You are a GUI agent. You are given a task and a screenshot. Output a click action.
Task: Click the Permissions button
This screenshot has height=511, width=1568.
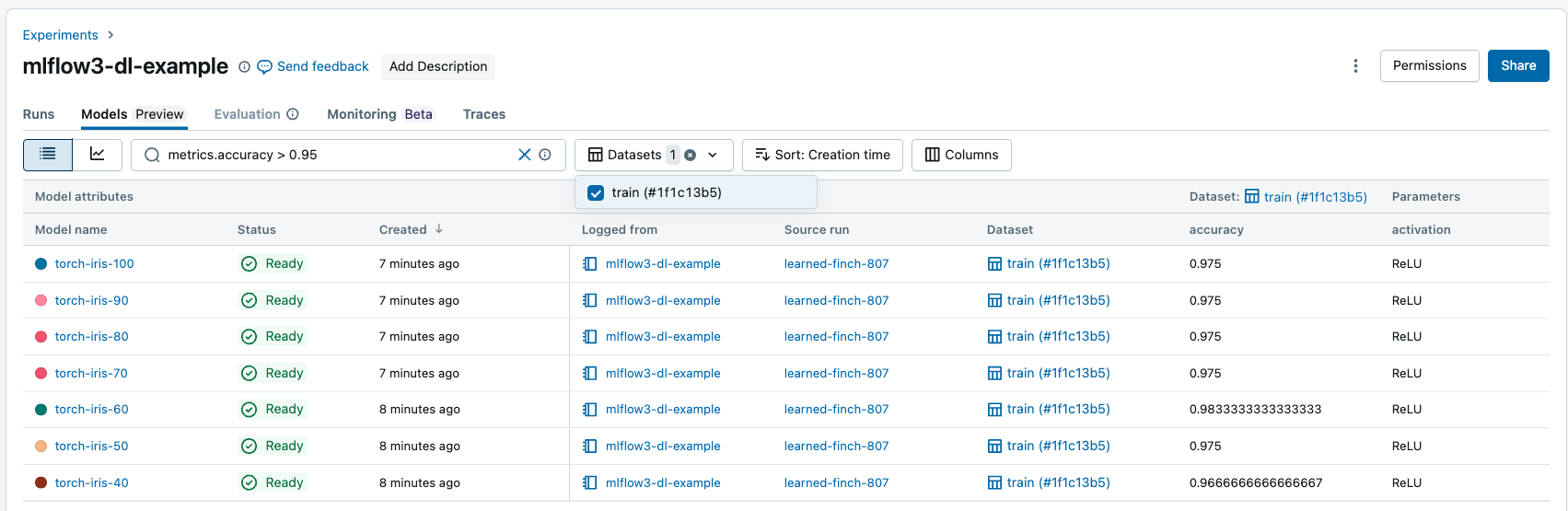pos(1429,65)
